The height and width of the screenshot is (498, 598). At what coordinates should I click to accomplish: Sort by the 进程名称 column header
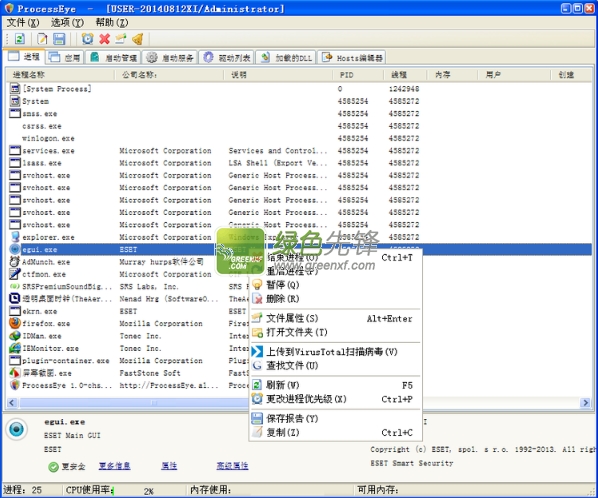pyautogui.click(x=60, y=75)
